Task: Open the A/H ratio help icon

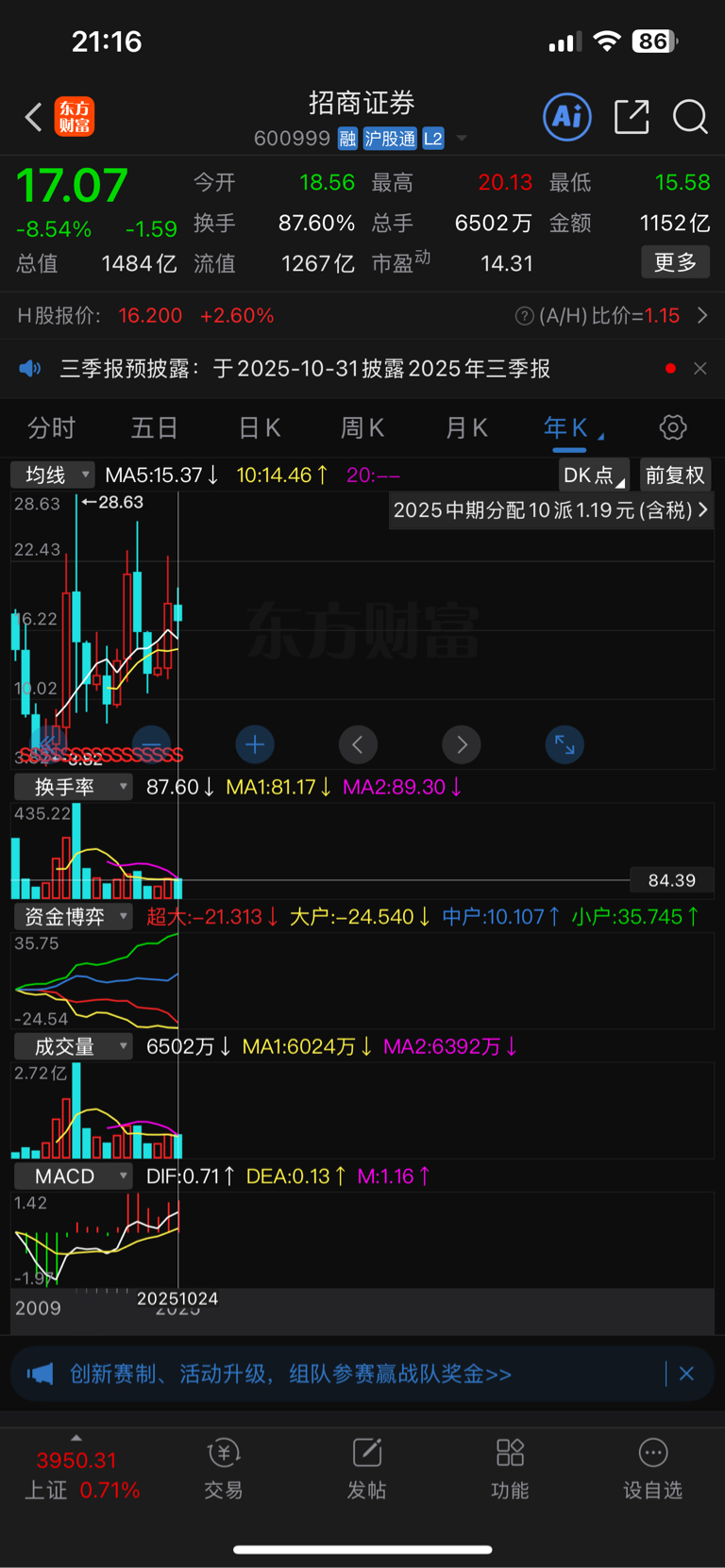Action: [524, 316]
